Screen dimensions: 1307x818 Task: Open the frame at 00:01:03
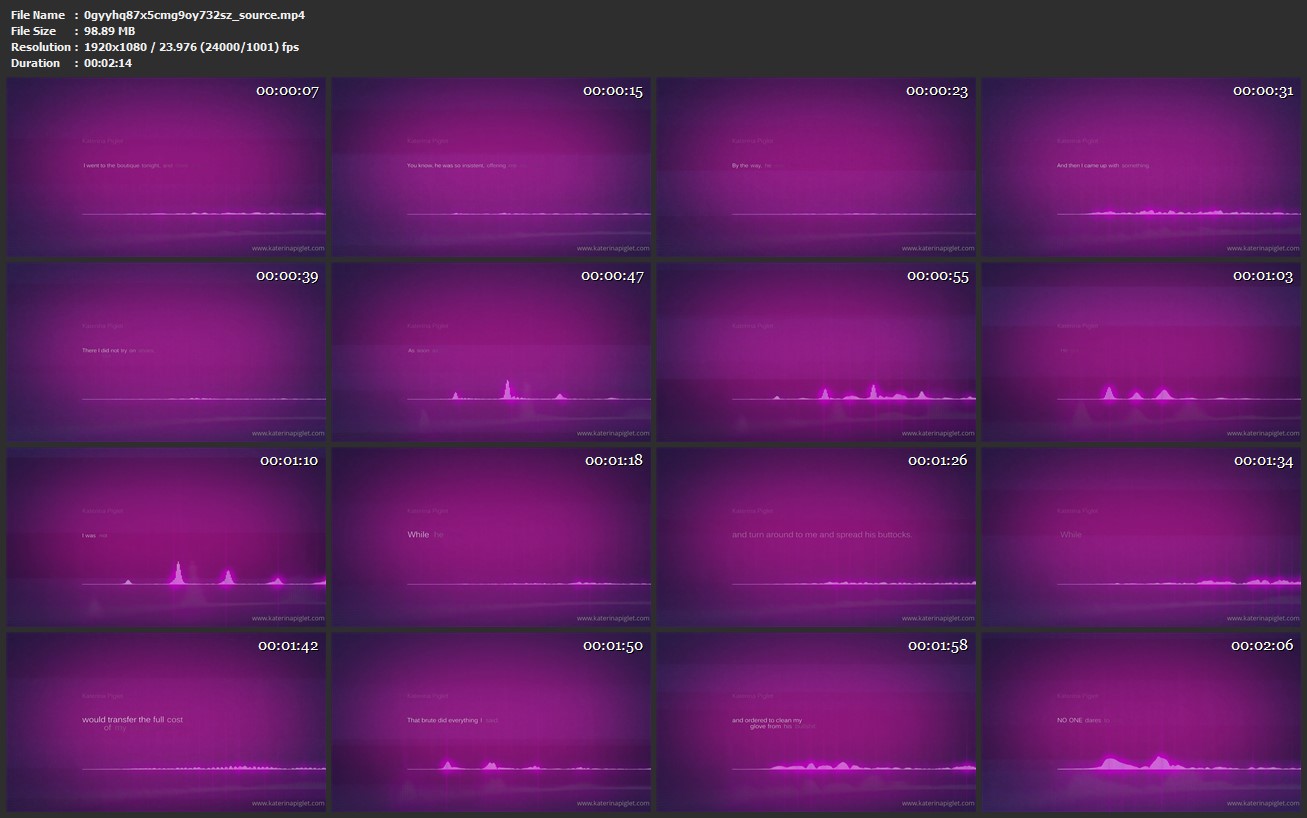coord(1141,352)
